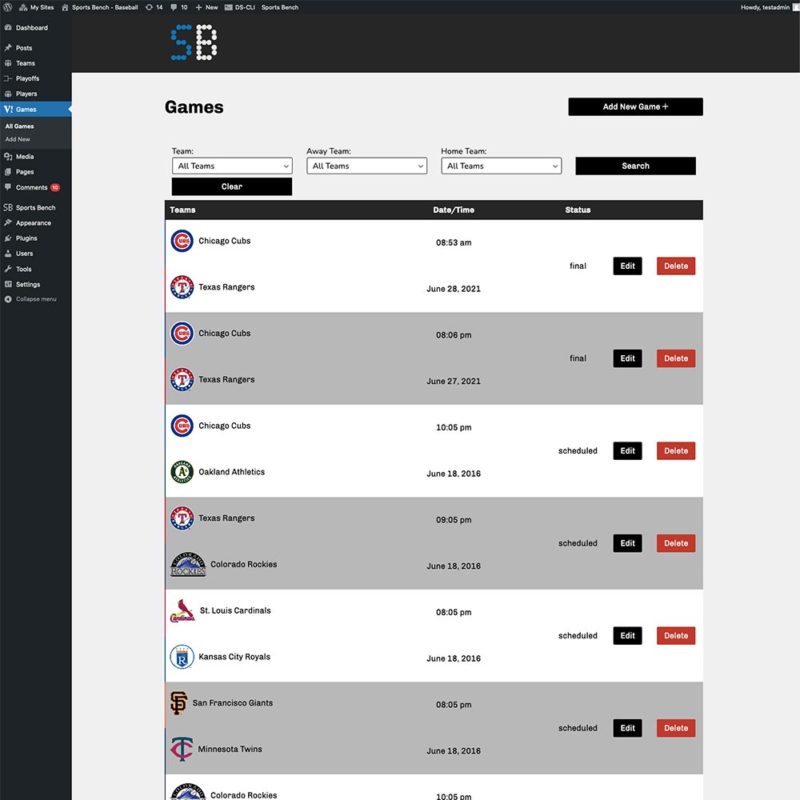
Task: Delete the Cubs vs Oakland Athletics game
Action: [676, 451]
